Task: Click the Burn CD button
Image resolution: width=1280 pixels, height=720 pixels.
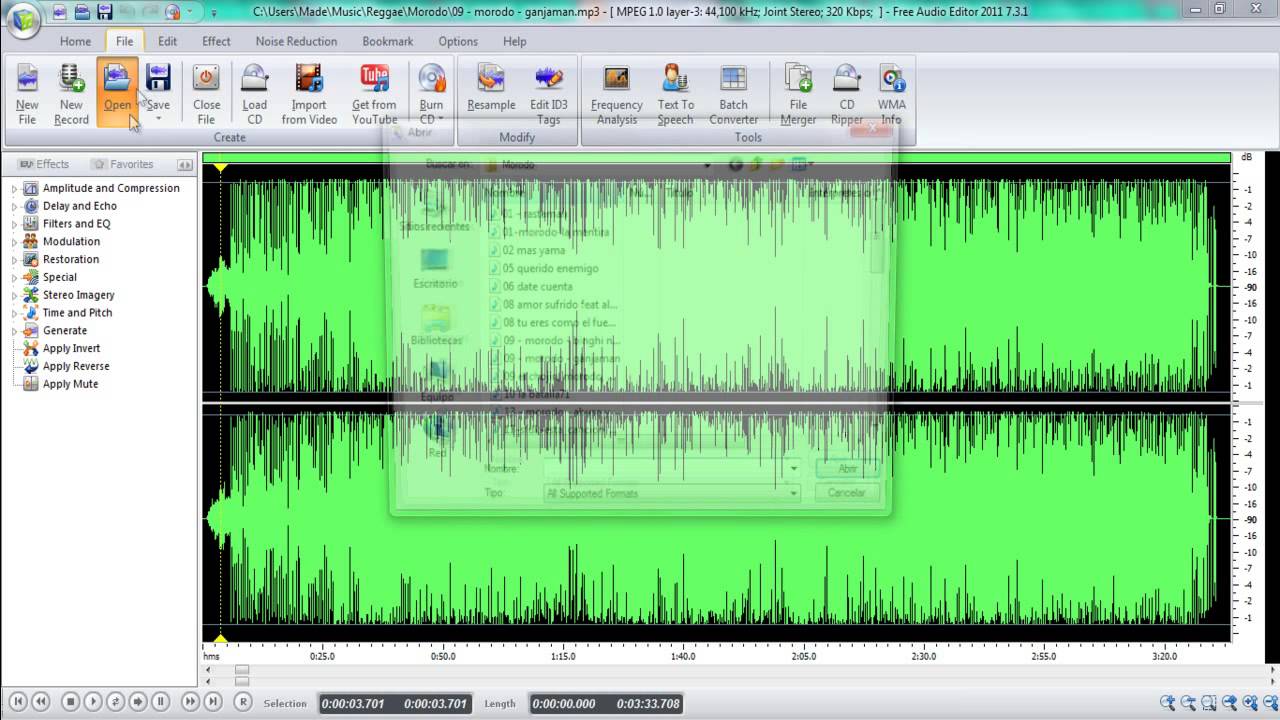Action: pos(431,95)
